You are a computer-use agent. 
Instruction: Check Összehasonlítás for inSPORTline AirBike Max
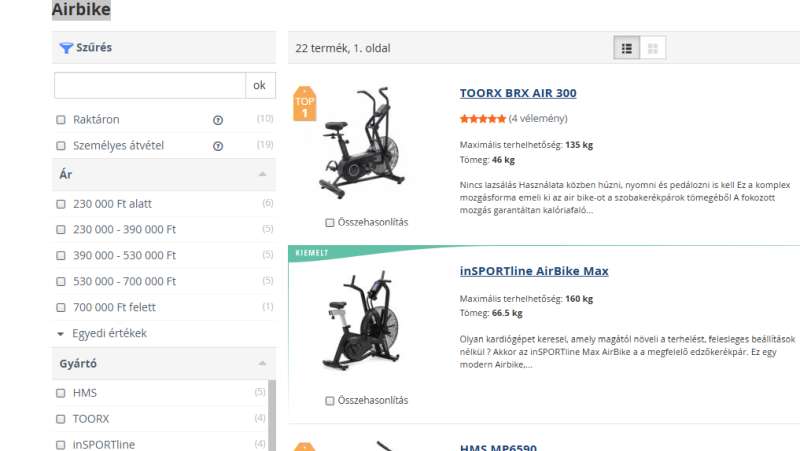[x=330, y=401]
